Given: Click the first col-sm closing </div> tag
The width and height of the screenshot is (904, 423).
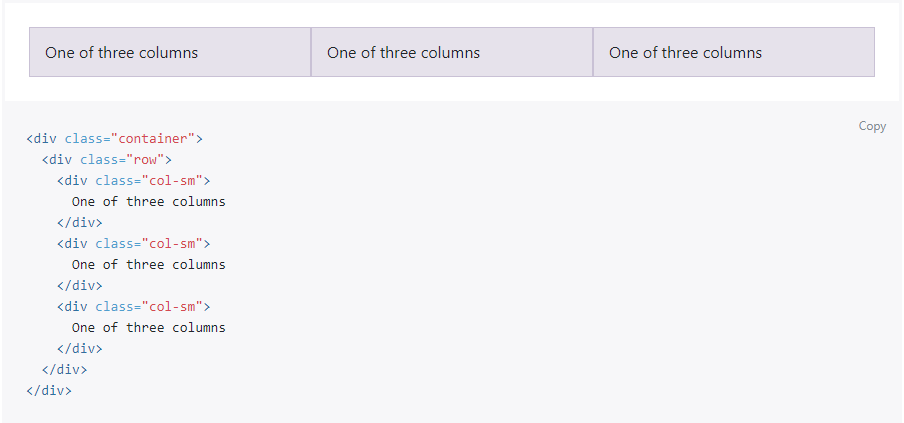Looking at the screenshot, I should click(x=80, y=223).
